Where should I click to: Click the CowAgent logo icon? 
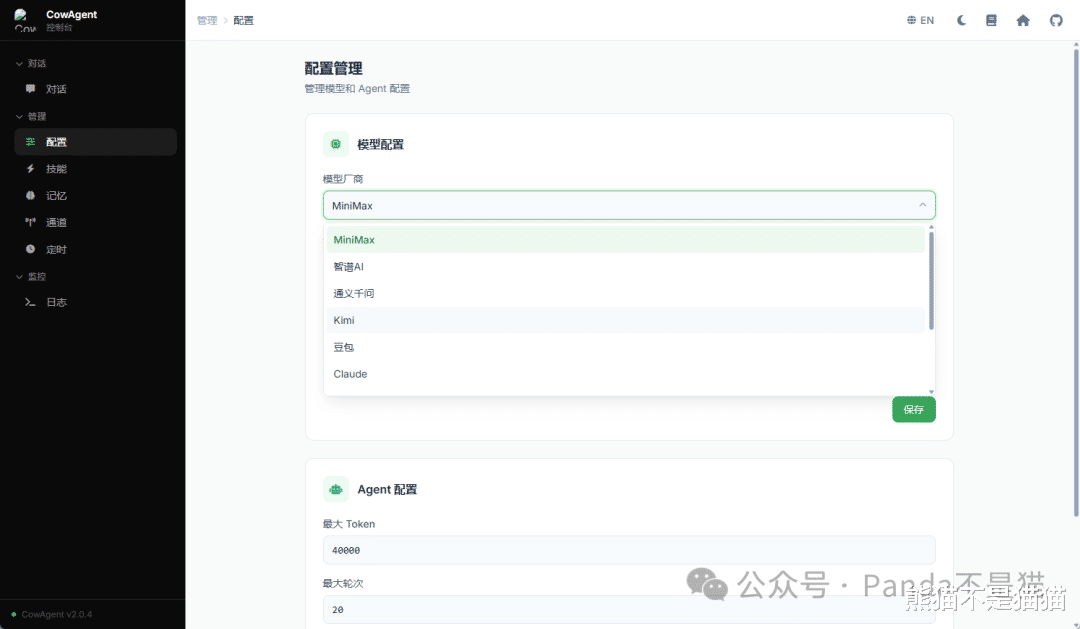(x=24, y=20)
